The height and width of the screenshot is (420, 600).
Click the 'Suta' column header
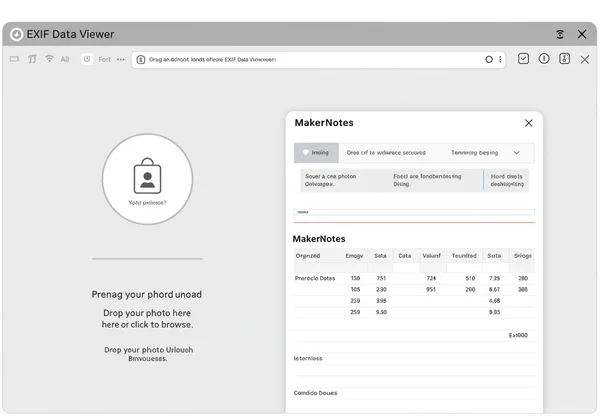tap(494, 256)
